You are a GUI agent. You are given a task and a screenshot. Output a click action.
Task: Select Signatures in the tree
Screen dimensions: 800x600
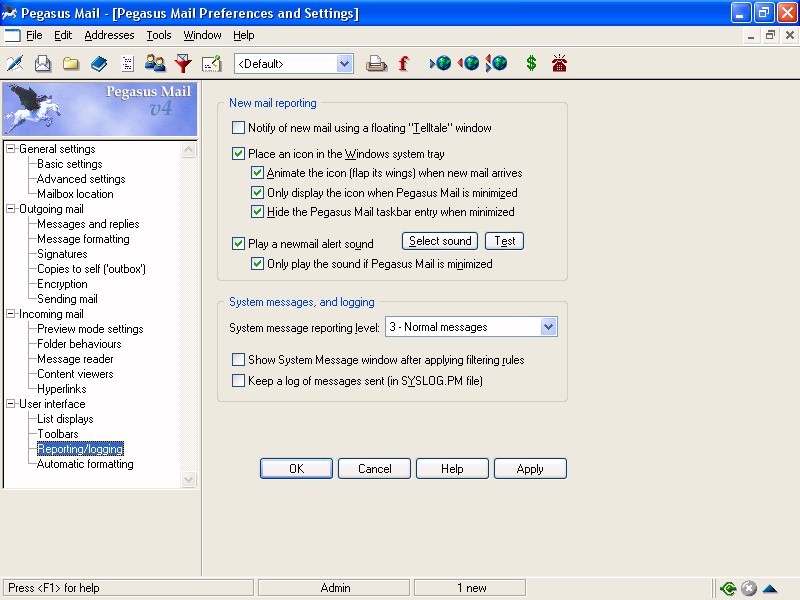pyautogui.click(x=62, y=254)
